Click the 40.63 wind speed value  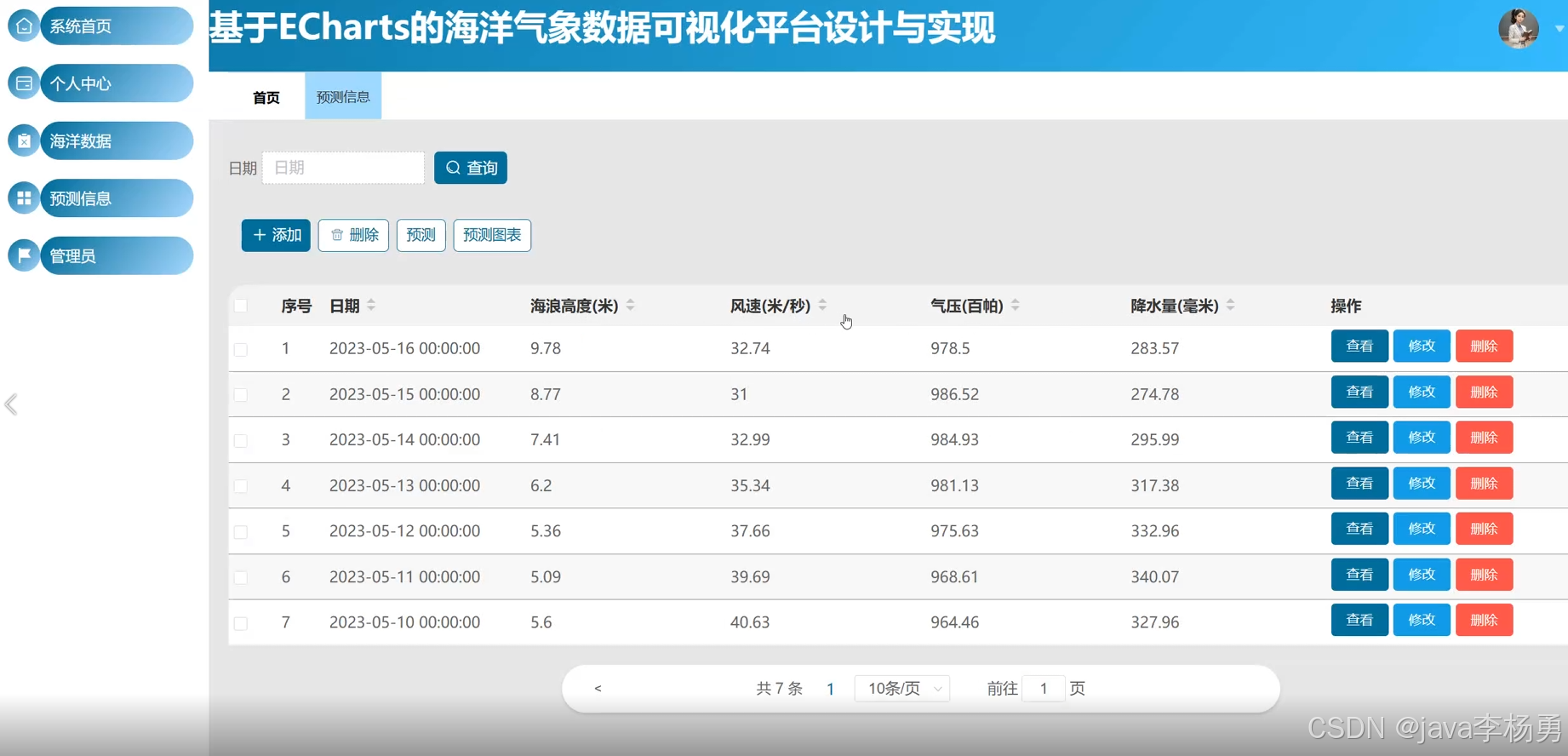coord(750,622)
